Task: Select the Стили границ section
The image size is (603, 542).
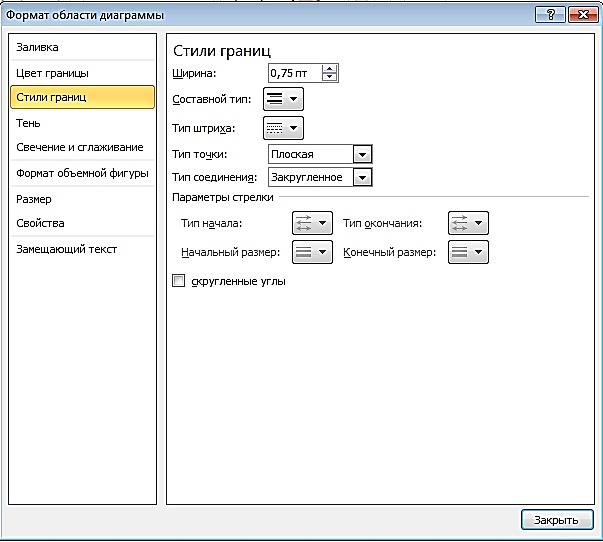Action: (82, 97)
